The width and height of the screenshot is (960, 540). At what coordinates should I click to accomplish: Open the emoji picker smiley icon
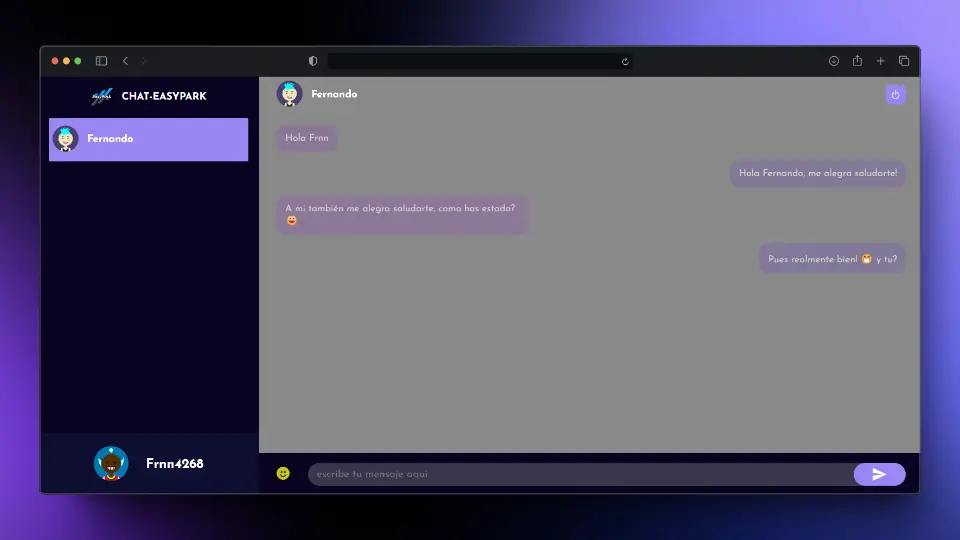point(283,473)
